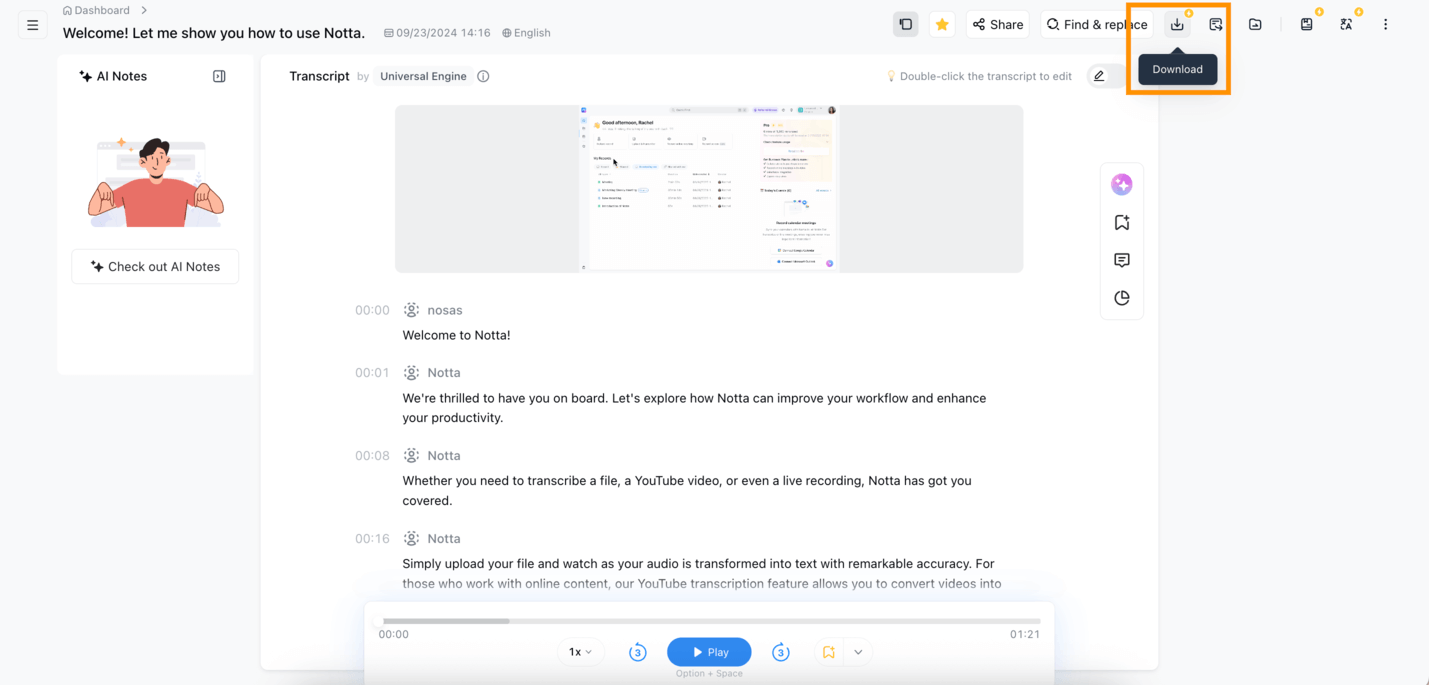
Task: Click the 'Whether you need to transcribe' paragraph
Action: (687, 491)
